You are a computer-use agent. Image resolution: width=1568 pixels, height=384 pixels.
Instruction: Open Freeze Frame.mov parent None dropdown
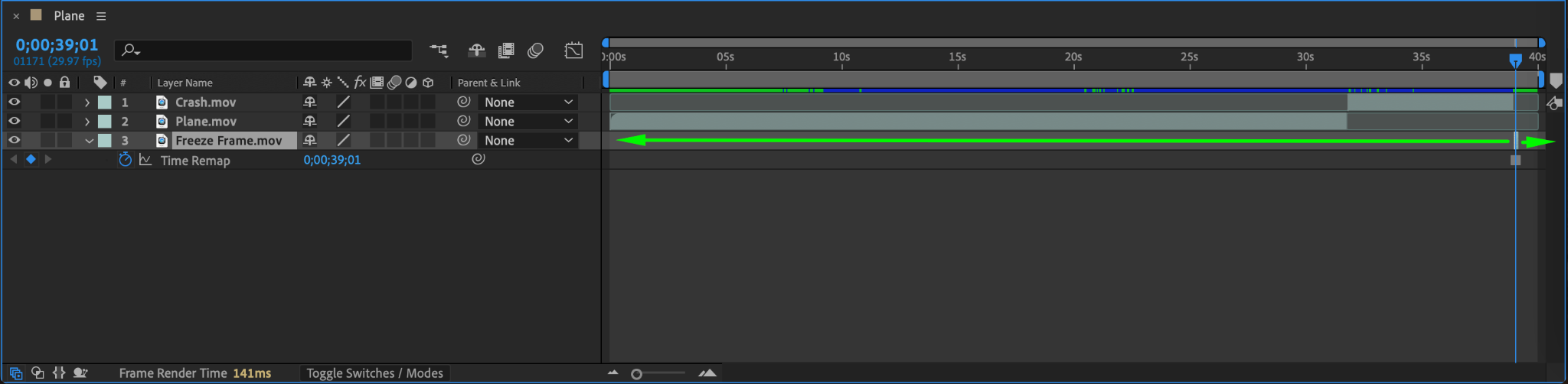coord(528,140)
